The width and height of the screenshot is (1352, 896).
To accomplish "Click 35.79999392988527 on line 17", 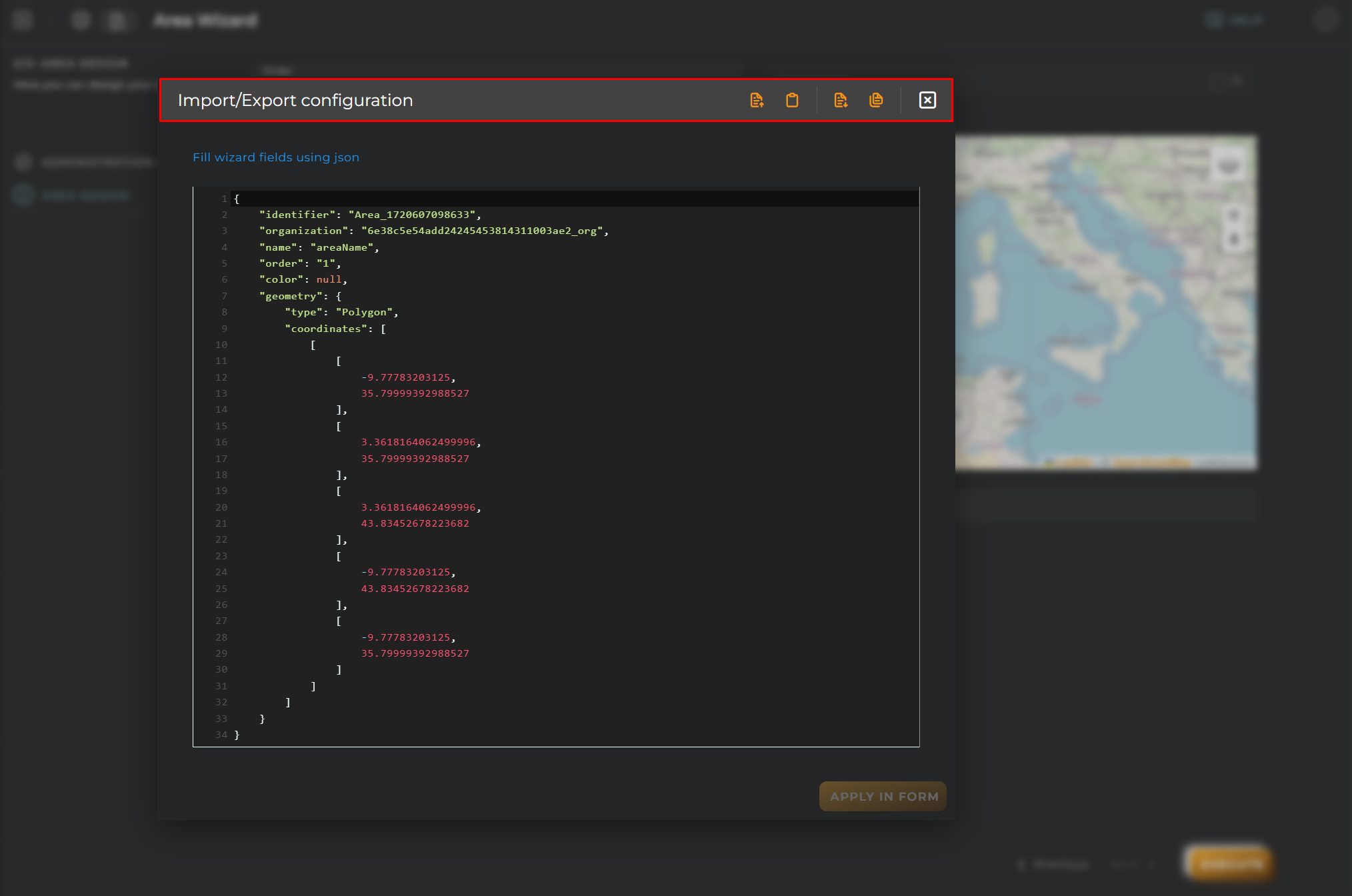I will pos(415,459).
